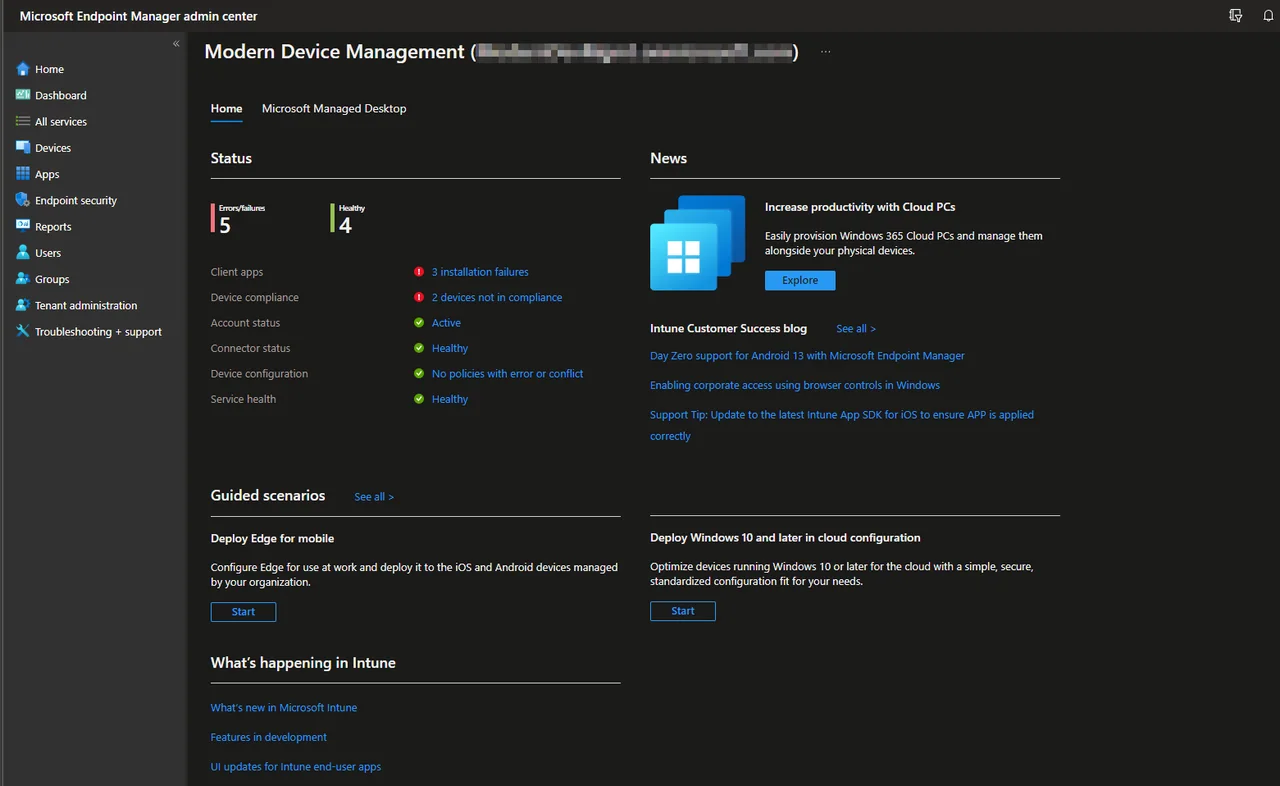The width and height of the screenshot is (1280, 786).
Task: Click the Troubleshooting + support wrench icon
Action: tap(23, 331)
